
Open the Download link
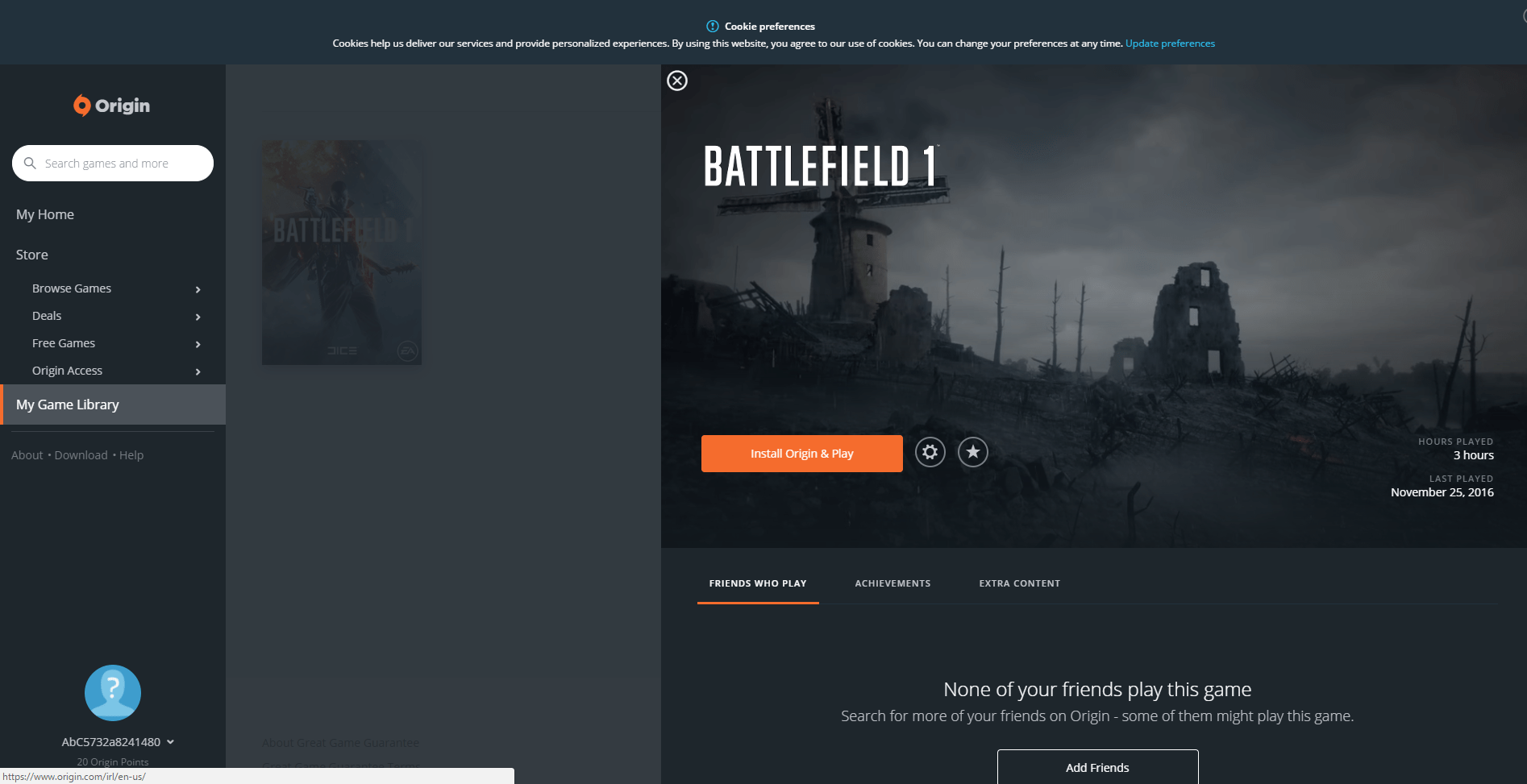(x=81, y=455)
